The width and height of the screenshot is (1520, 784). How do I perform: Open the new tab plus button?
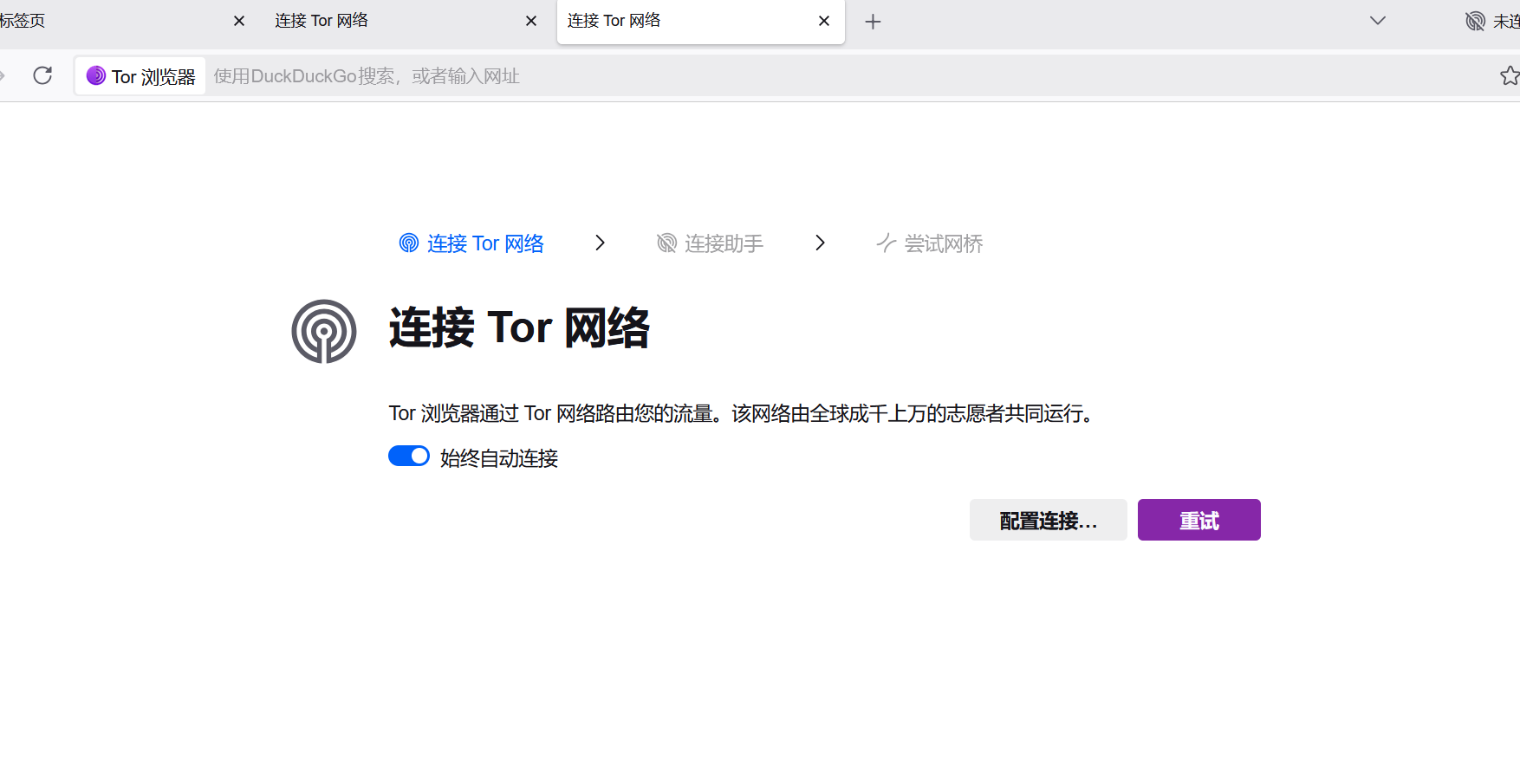pos(873,22)
